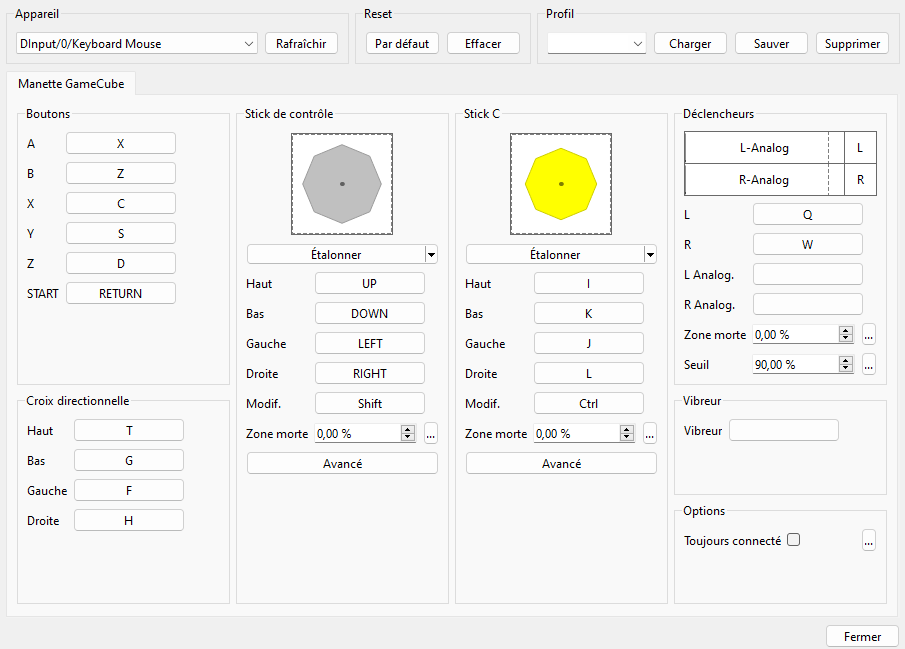Rebind Croix directionnelle Haut mapped to T
The width and height of the screenshot is (905, 649).
(129, 431)
